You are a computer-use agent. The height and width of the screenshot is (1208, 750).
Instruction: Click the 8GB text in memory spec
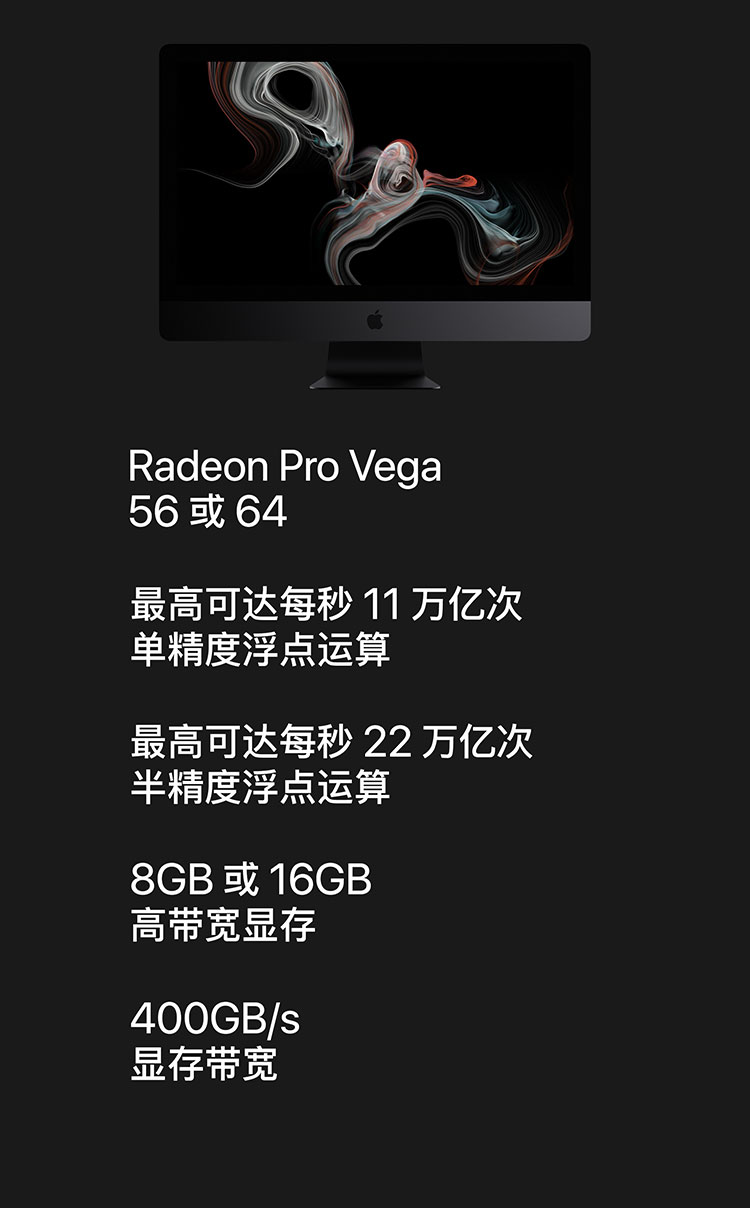171,880
